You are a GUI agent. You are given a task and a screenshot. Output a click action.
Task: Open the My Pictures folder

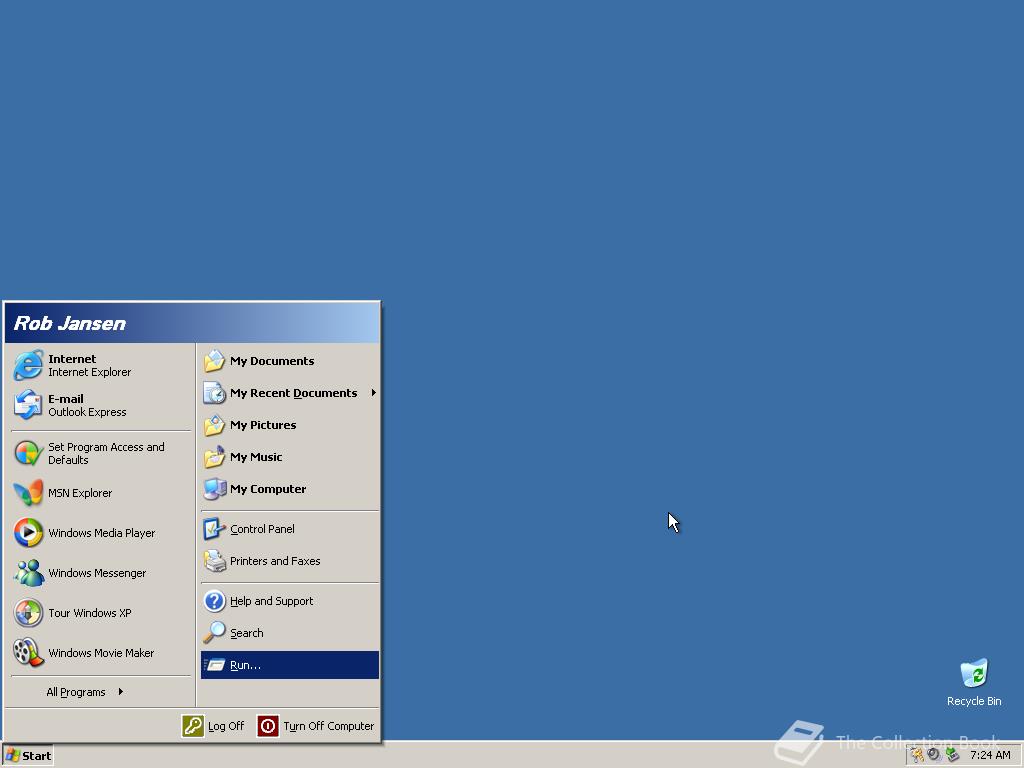pyautogui.click(x=290, y=424)
